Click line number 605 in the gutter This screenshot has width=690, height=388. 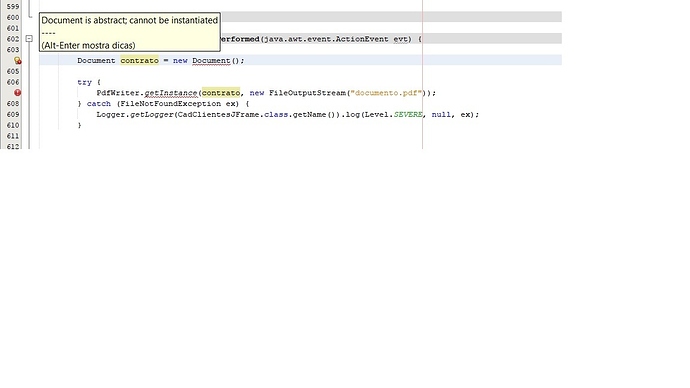[x=13, y=71]
